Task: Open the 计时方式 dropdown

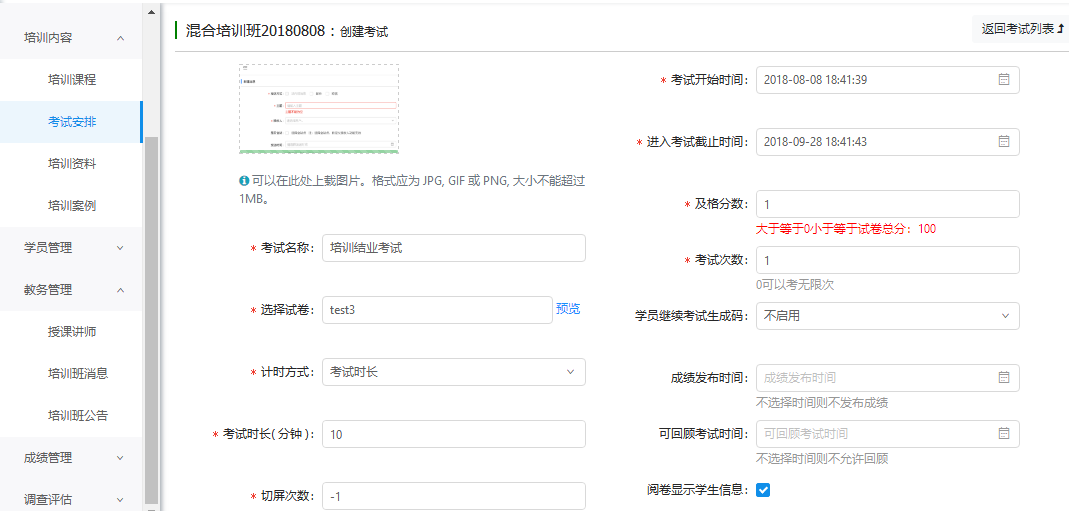Action: pyautogui.click(x=453, y=372)
